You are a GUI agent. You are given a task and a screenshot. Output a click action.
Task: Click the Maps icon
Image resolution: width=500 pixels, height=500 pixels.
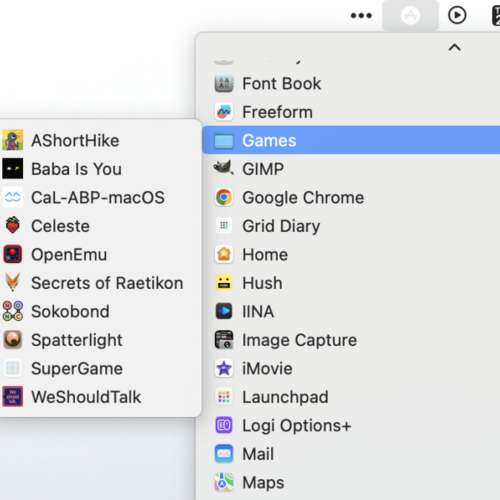(x=224, y=482)
